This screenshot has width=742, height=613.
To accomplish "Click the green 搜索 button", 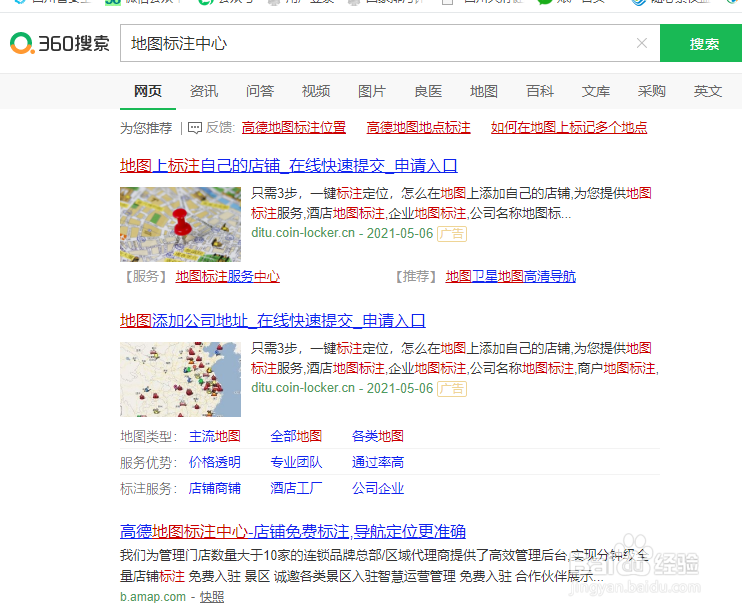I will 702,44.
